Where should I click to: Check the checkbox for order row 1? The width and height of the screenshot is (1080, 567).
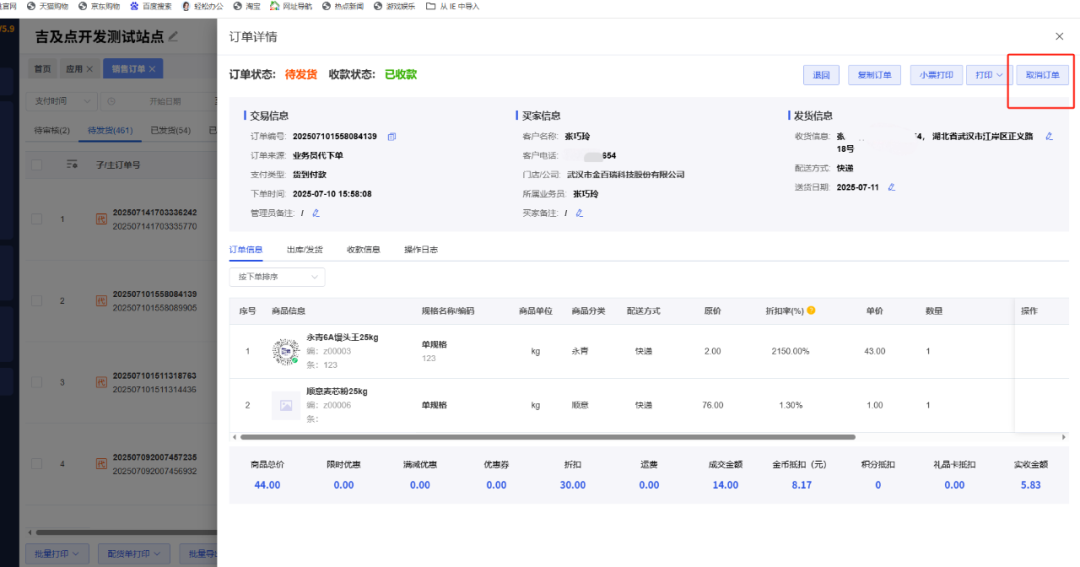(x=37, y=219)
